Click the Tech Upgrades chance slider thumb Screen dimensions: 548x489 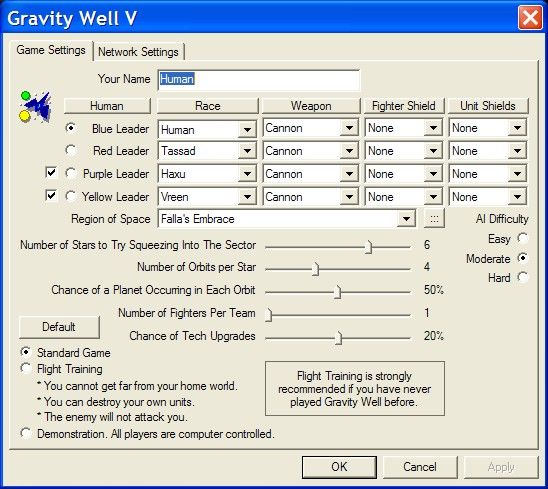tap(338, 338)
